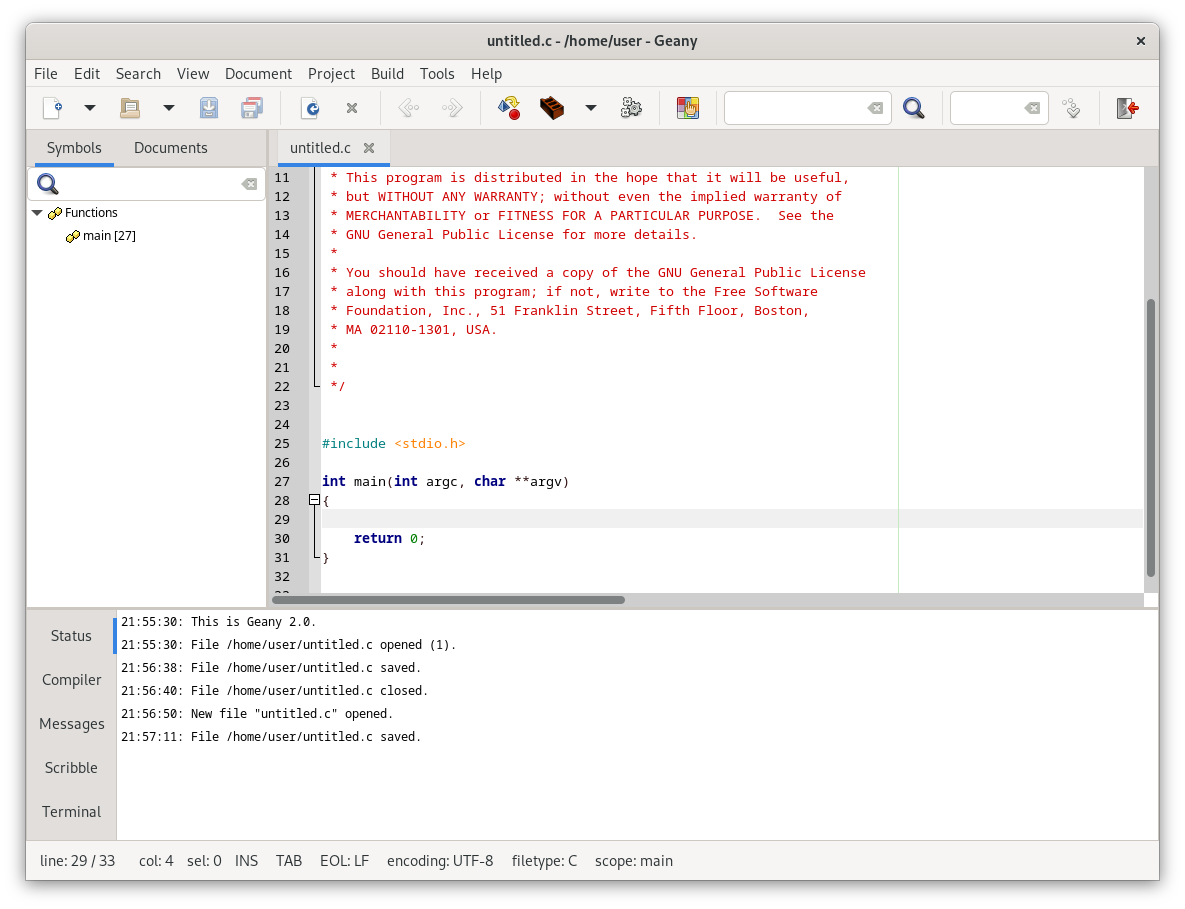The image size is (1185, 909).
Task: Save the current file via toolbar
Action: pos(209,108)
